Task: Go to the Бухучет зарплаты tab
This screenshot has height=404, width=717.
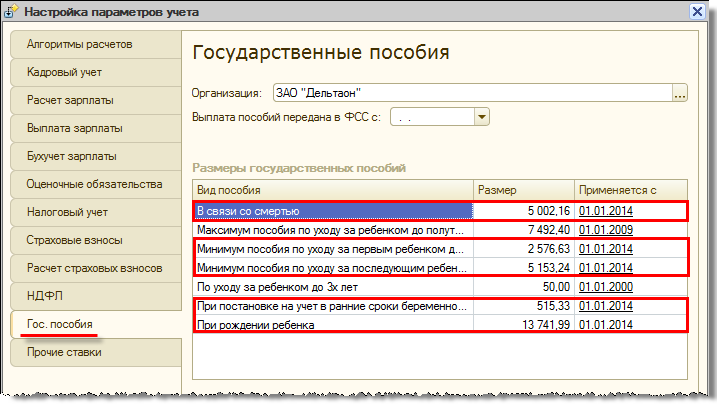Action: [96, 156]
